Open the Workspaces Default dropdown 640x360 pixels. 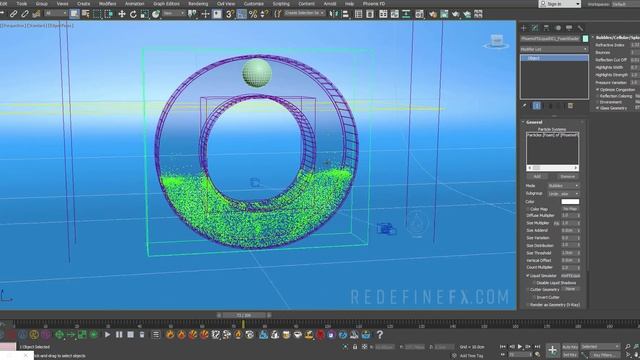coord(625,4)
